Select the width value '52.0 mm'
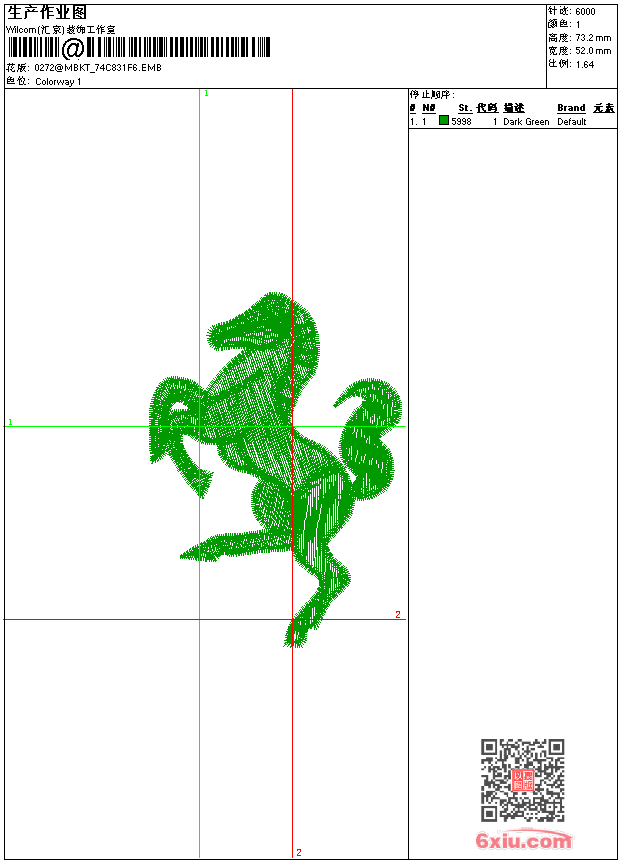This screenshot has height=860, width=620. 593,51
